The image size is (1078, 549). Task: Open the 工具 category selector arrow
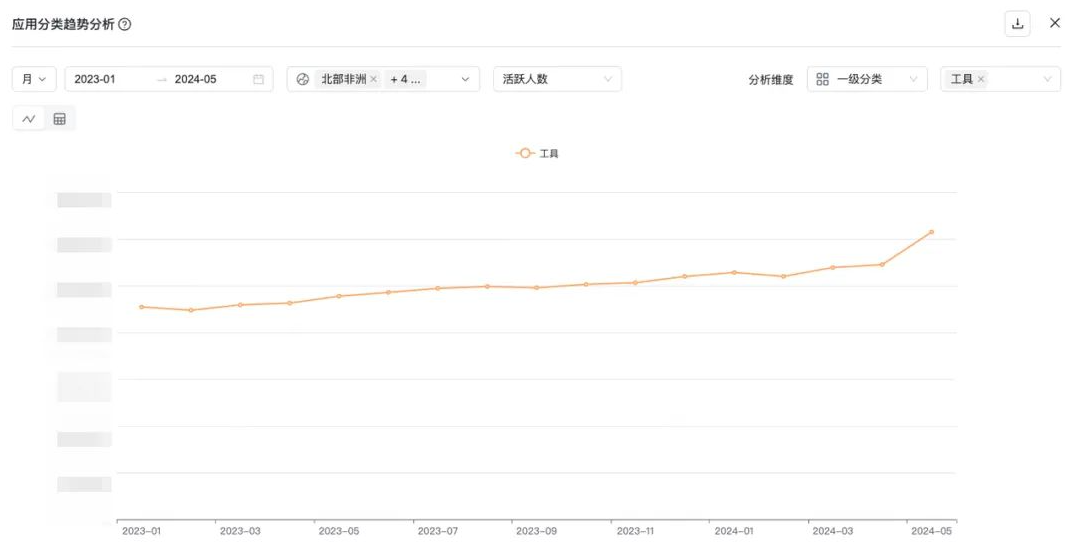coord(1047,79)
